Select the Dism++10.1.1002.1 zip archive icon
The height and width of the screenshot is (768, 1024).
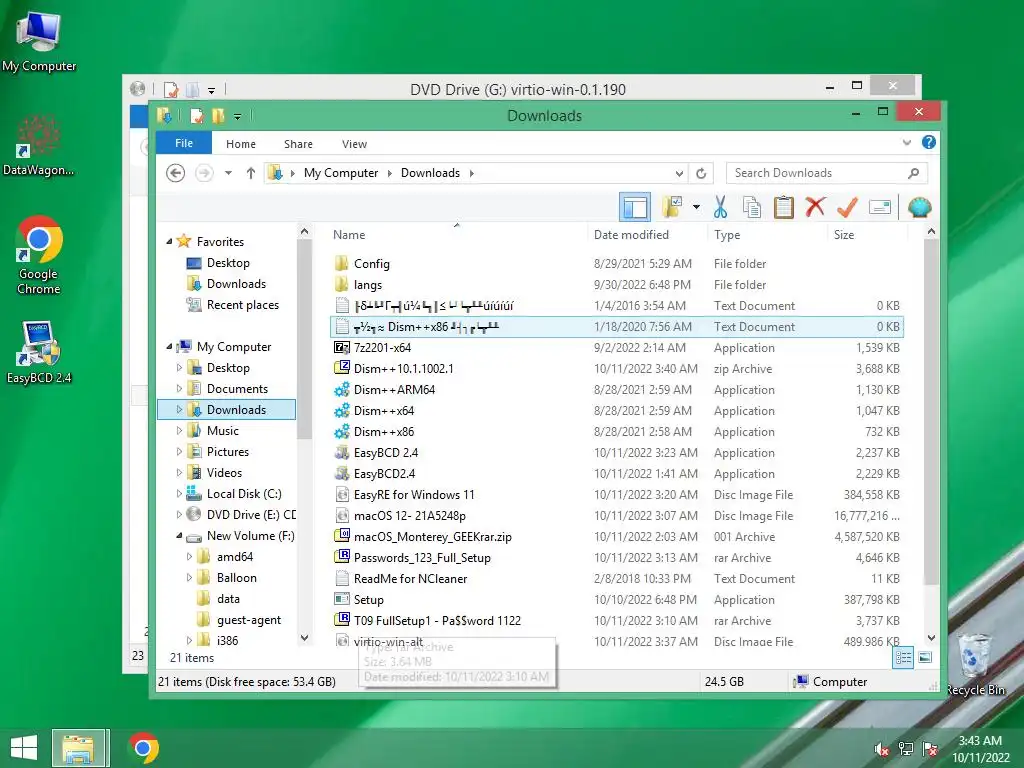342,368
